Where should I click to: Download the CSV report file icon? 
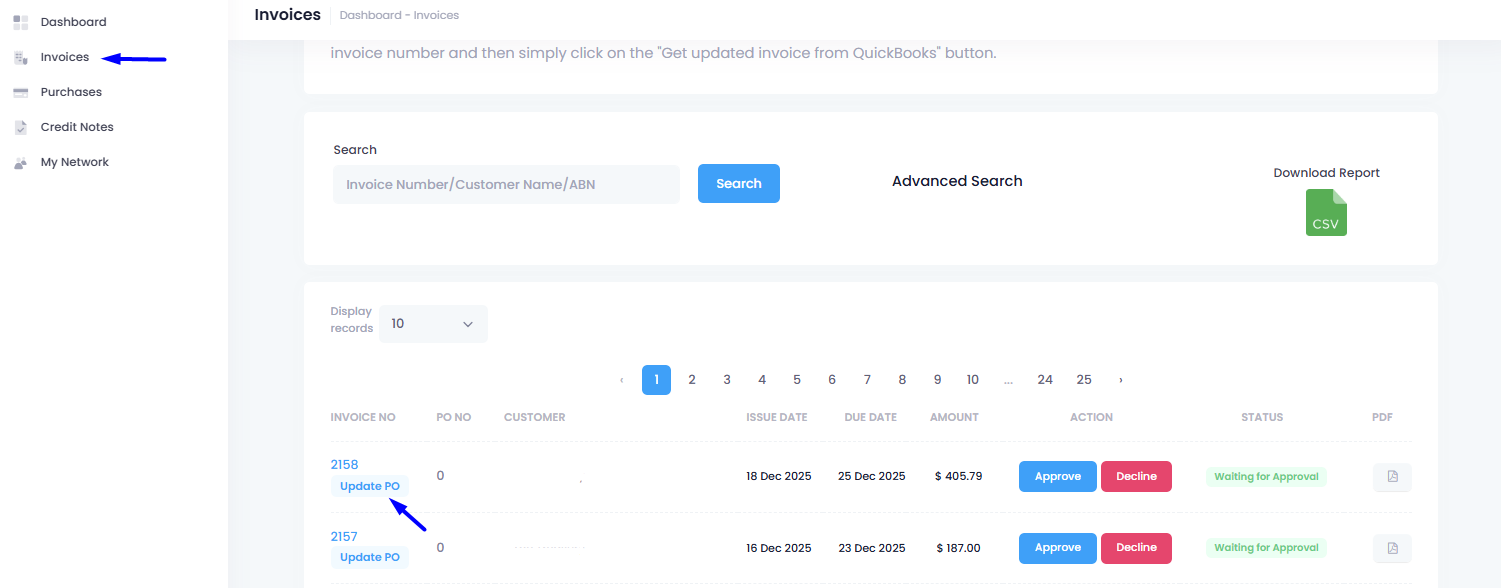coord(1326,213)
